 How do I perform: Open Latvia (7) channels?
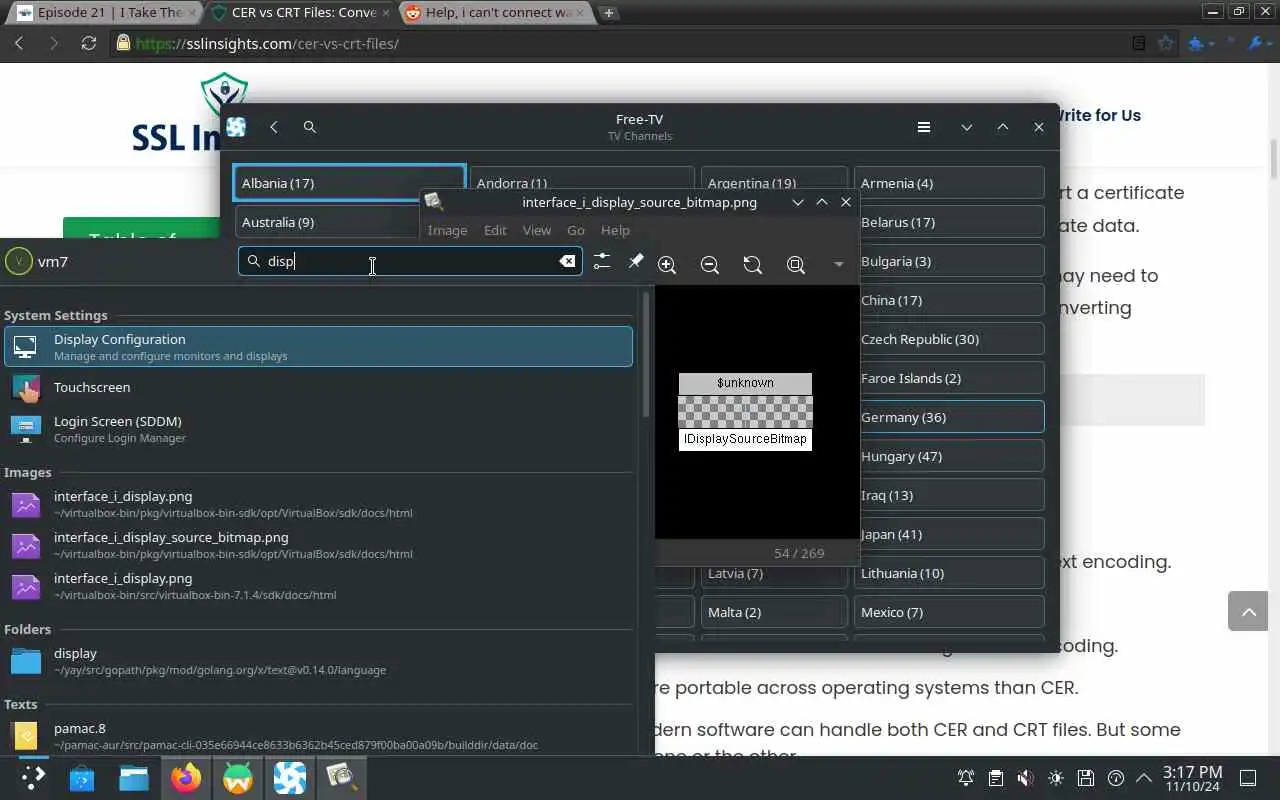pos(774,573)
